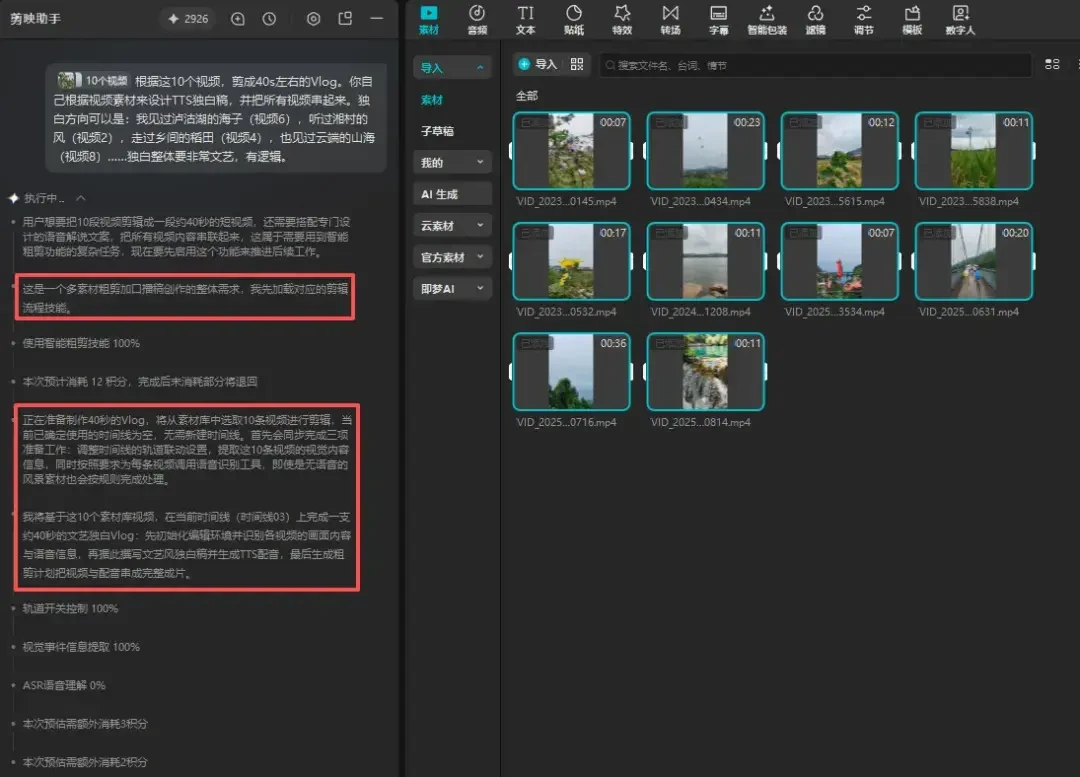Collapse the 导入 sidebar section
Screen dimensions: 1080x777
pyautogui.click(x=452, y=68)
